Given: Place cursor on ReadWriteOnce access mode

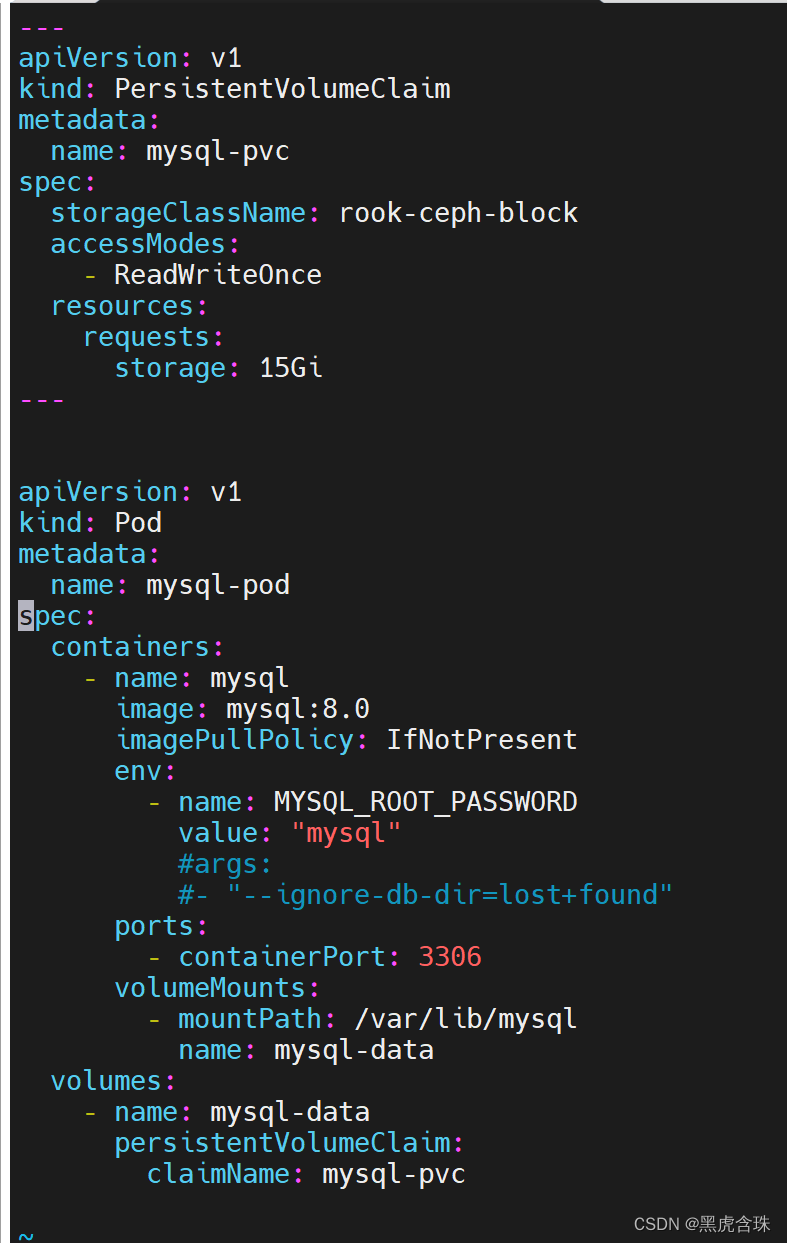Looking at the screenshot, I should (x=217, y=275).
